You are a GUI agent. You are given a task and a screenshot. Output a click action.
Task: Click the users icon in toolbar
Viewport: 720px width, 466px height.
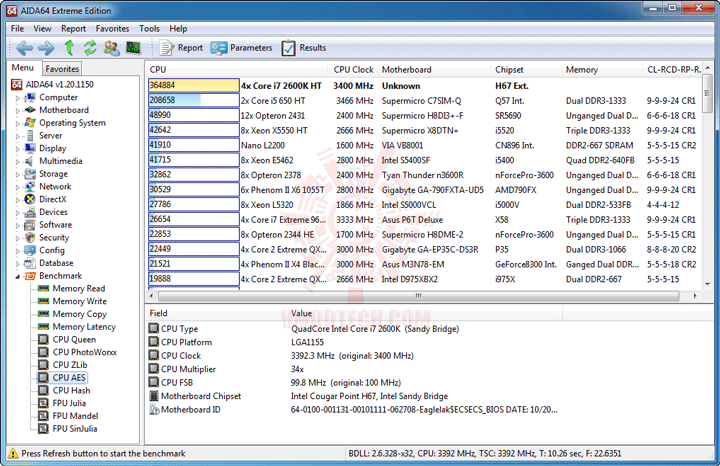pyautogui.click(x=112, y=48)
